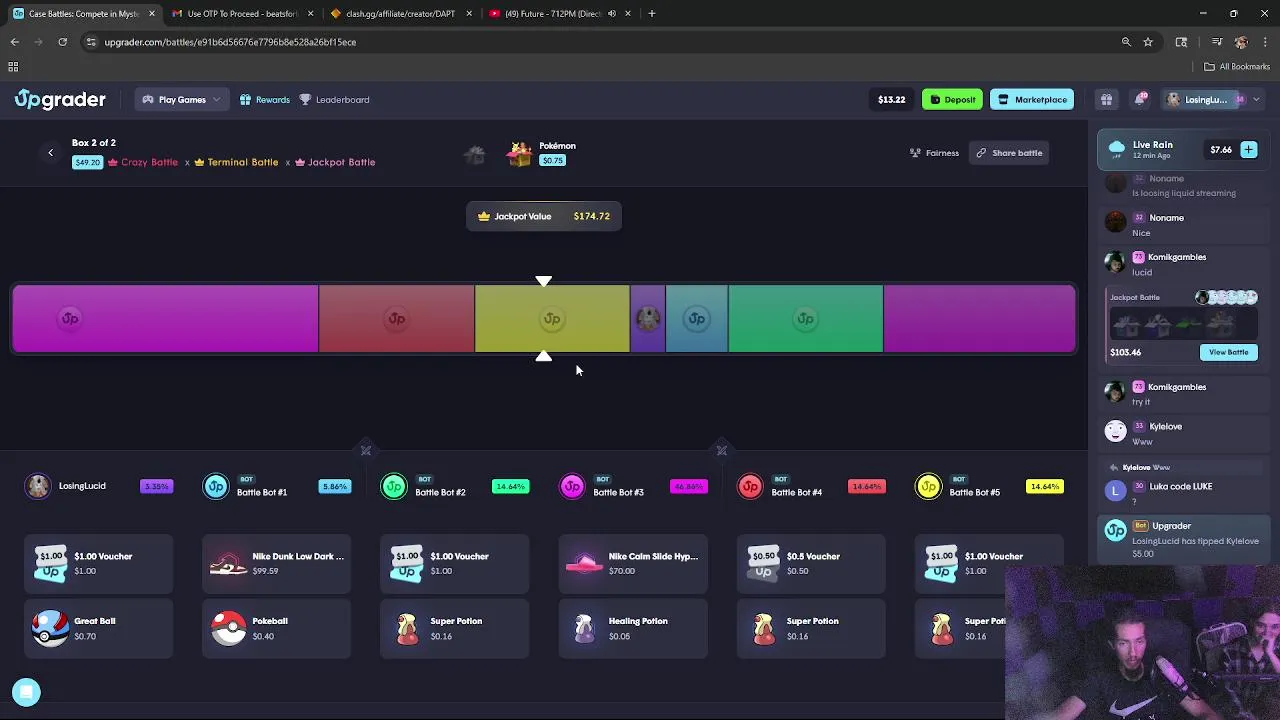Click Kylelove's avatar in chat
Screen dimensions: 1280x720
coord(1115,431)
